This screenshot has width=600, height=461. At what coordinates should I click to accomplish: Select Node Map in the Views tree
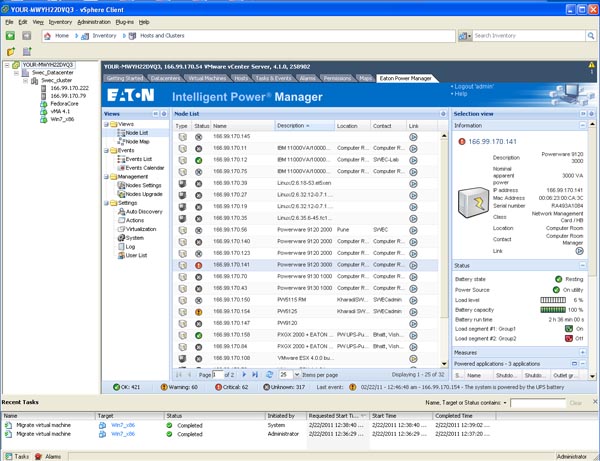(x=138, y=142)
